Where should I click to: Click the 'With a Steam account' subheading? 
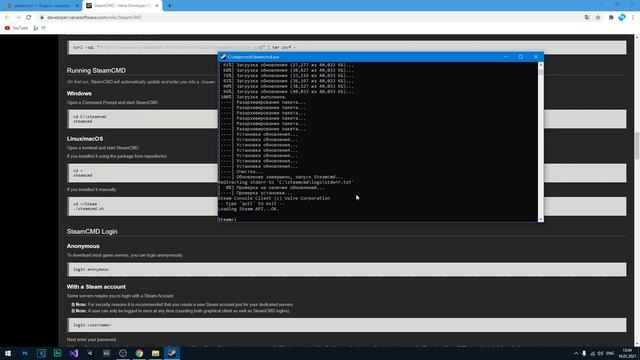(96, 287)
